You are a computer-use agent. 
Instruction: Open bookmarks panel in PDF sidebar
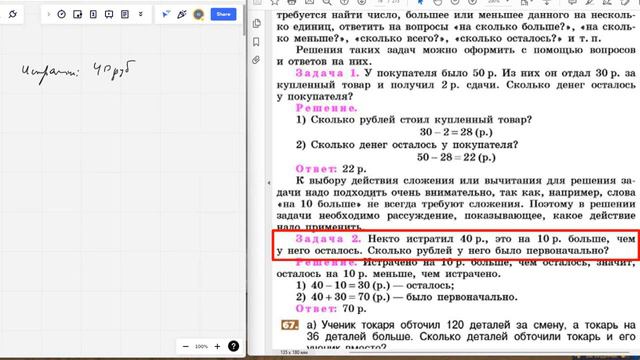tap(256, 42)
